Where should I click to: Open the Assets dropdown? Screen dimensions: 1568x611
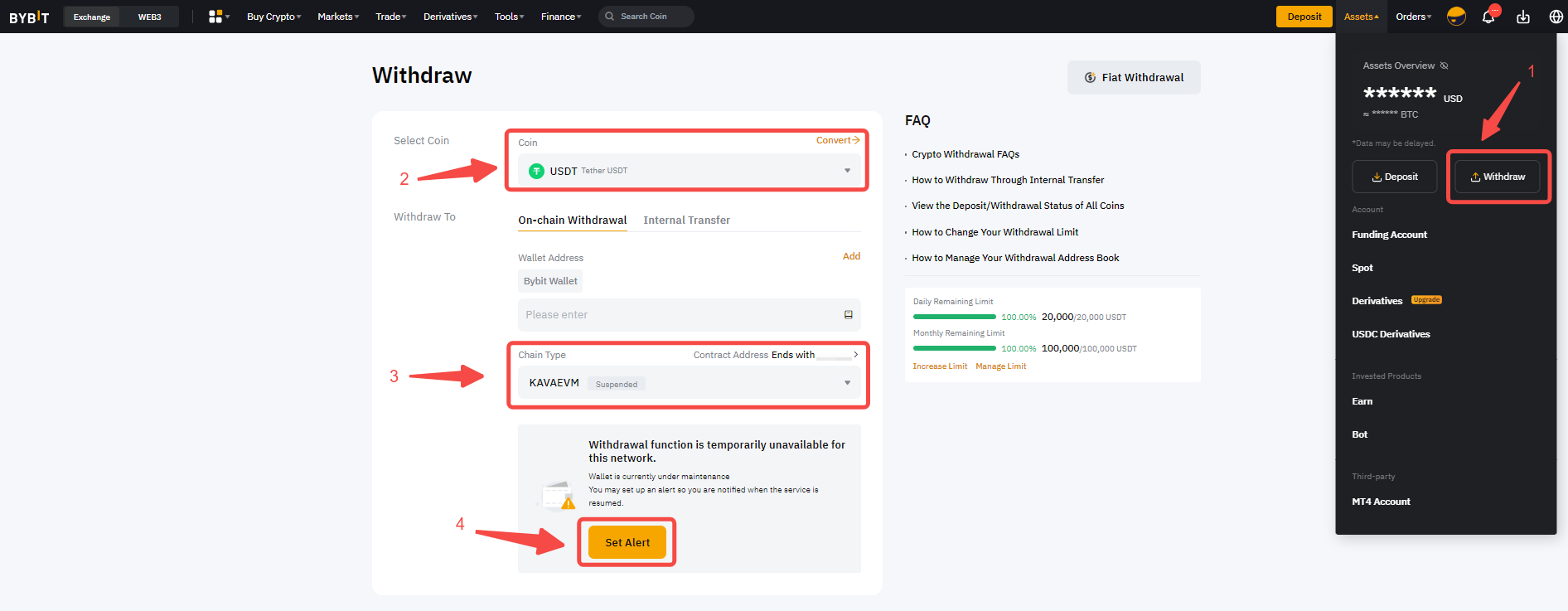click(x=1362, y=17)
